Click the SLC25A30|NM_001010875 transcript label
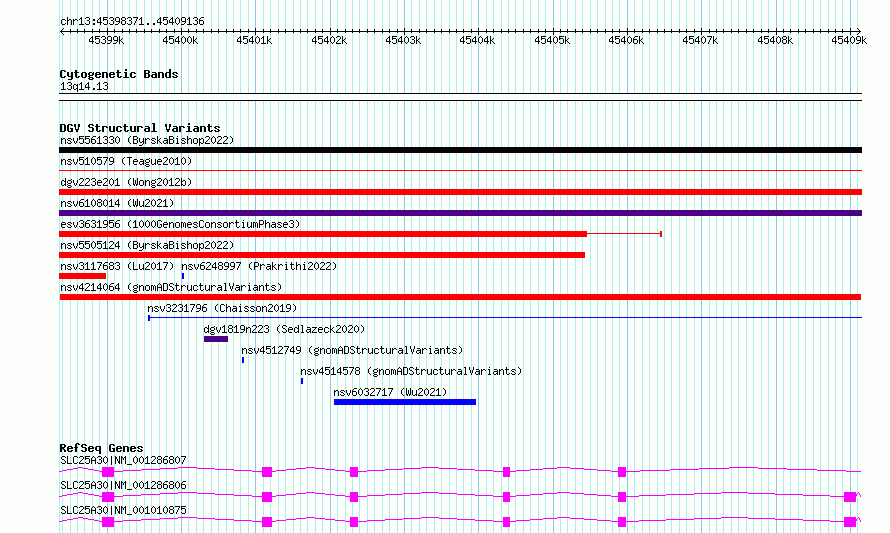 [x=123, y=510]
